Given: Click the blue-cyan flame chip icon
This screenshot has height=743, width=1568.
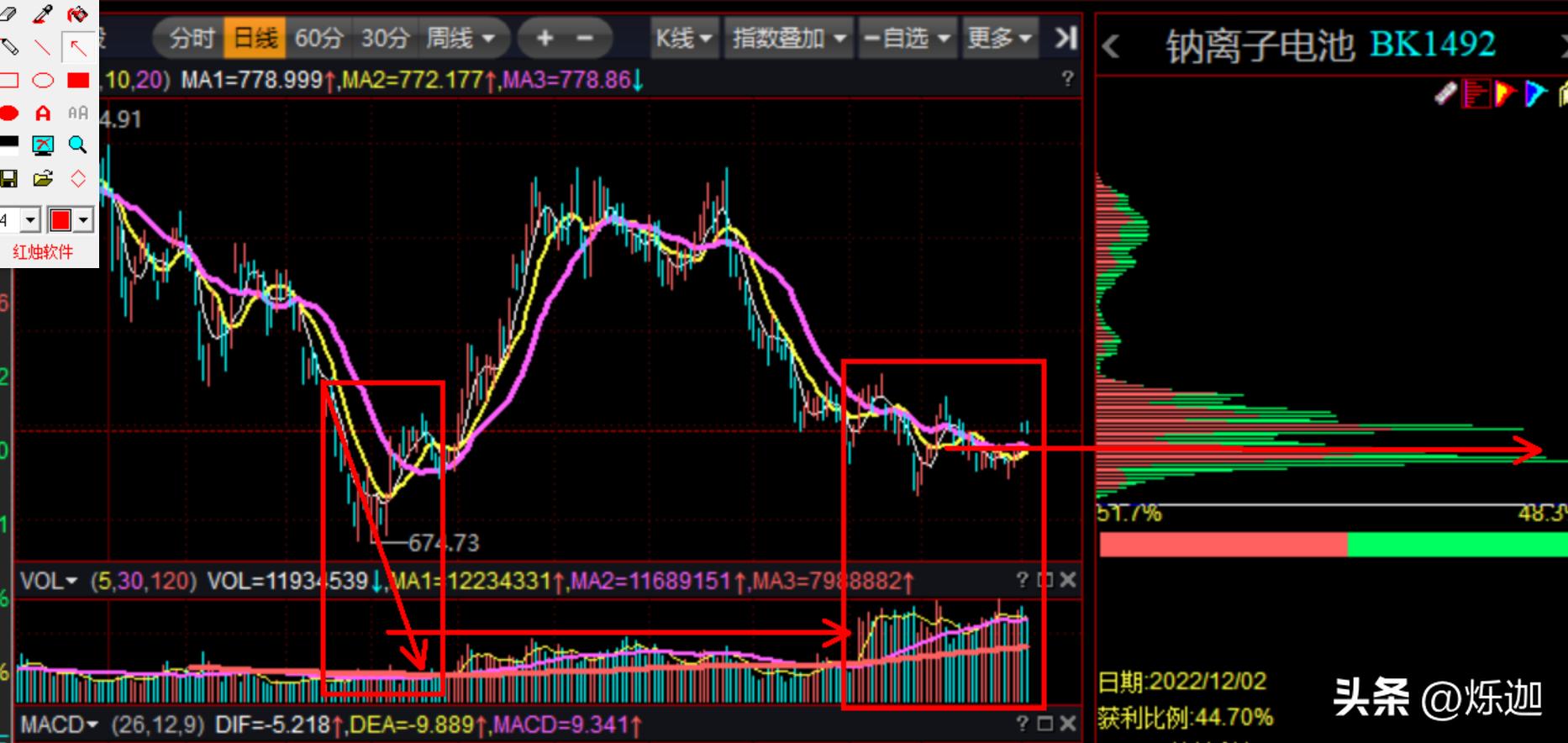Looking at the screenshot, I should point(1535,93).
